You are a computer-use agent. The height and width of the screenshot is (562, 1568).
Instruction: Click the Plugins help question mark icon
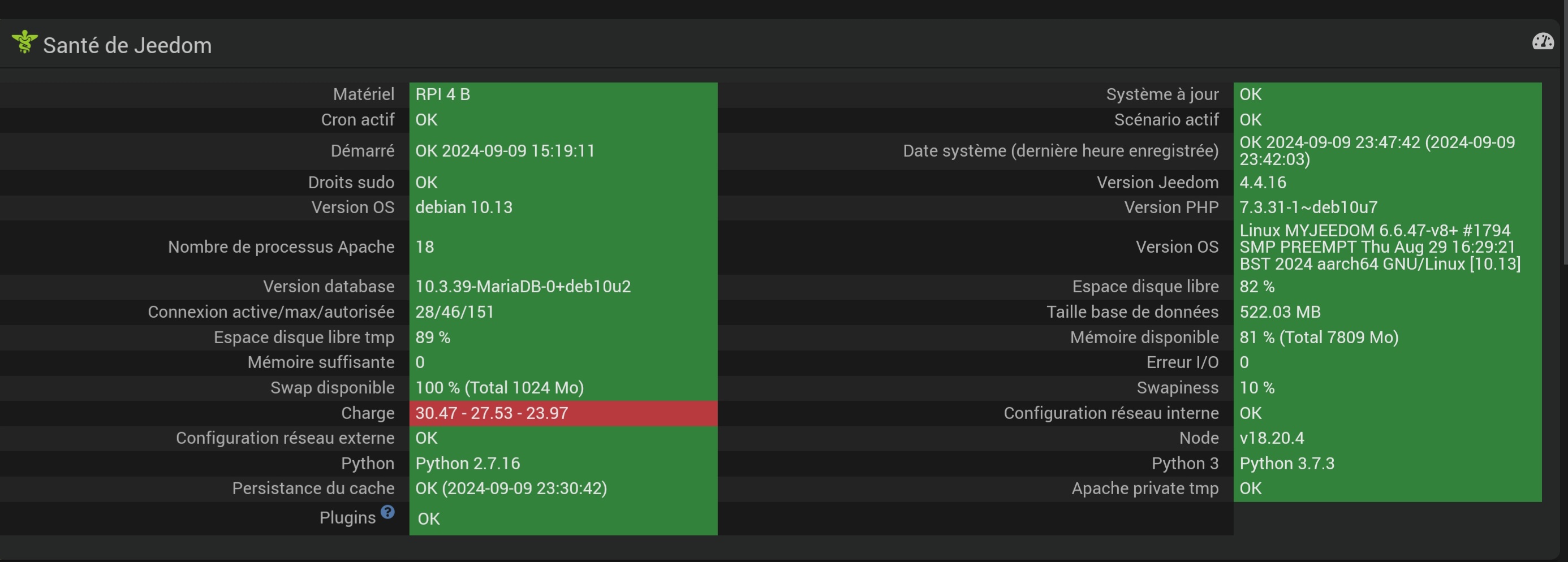pos(387,512)
